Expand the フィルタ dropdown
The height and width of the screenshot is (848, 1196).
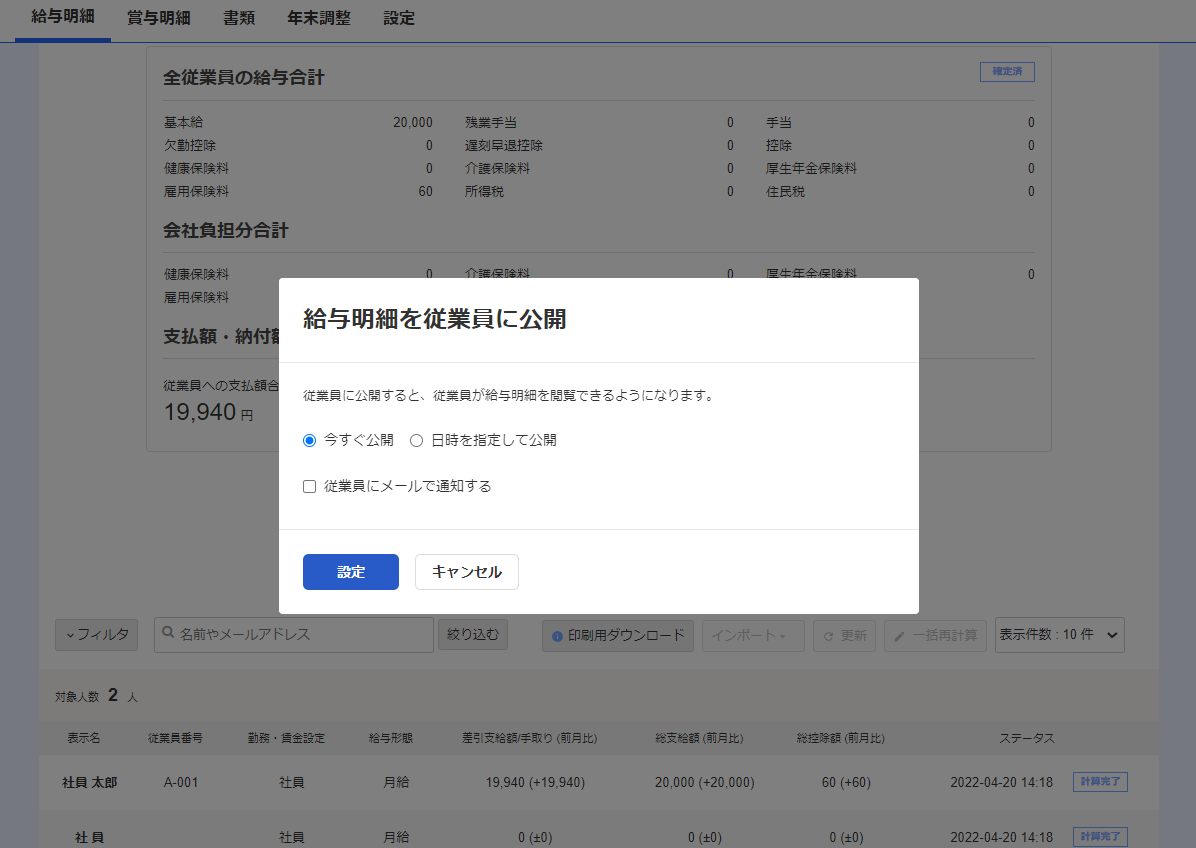[96, 635]
